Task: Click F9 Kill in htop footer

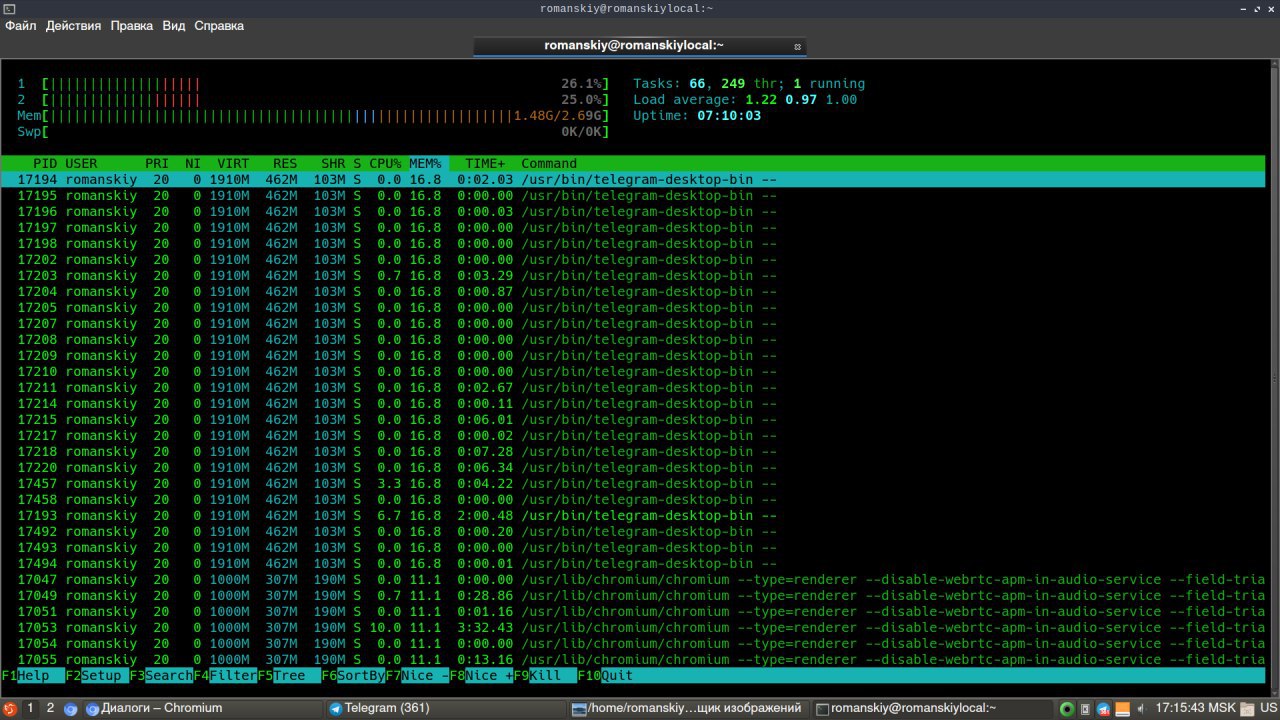Action: [545, 676]
